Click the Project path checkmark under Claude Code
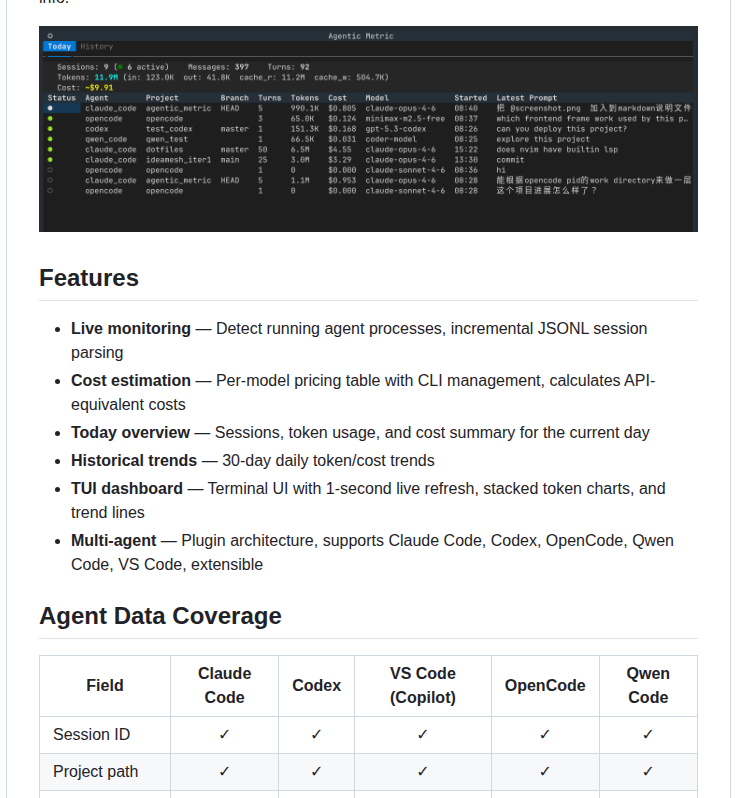Screen dimensions: 747x798 tap(224, 772)
